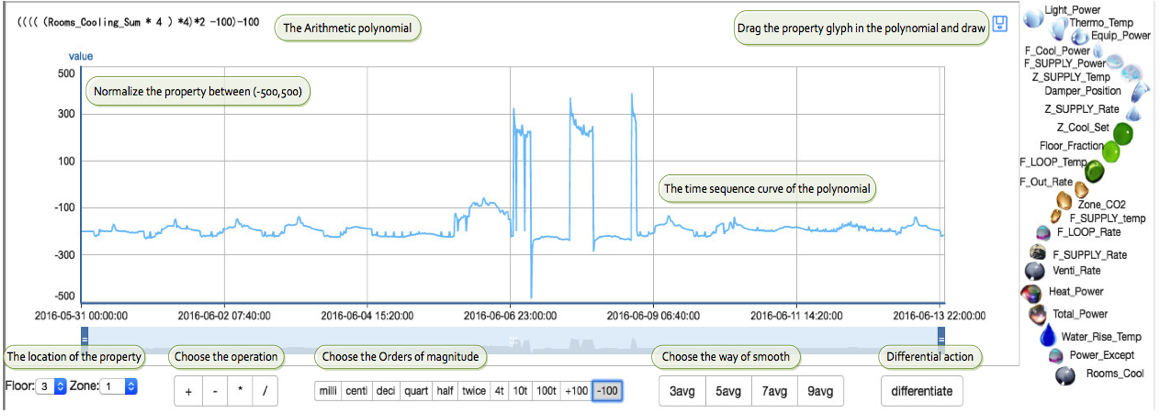The height and width of the screenshot is (416, 1161).
Task: Toggle the -100 magnitude option
Action: pyautogui.click(x=607, y=390)
